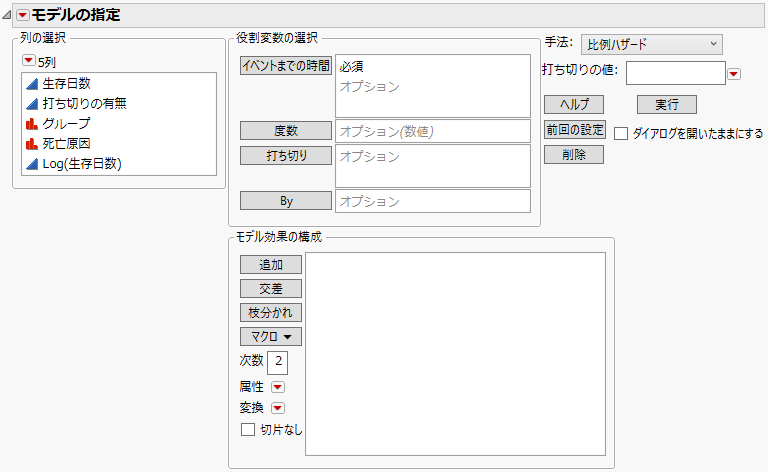Click the red nominal icon beside 死亡原因

point(30,144)
